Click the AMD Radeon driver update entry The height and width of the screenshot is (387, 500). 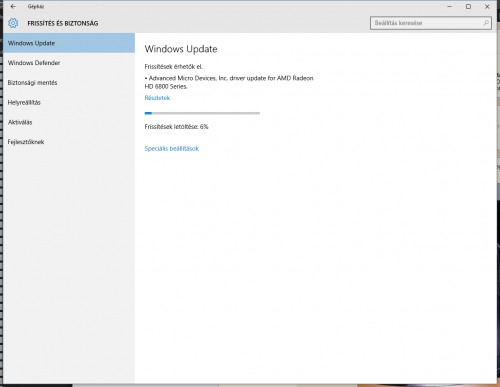click(x=229, y=82)
